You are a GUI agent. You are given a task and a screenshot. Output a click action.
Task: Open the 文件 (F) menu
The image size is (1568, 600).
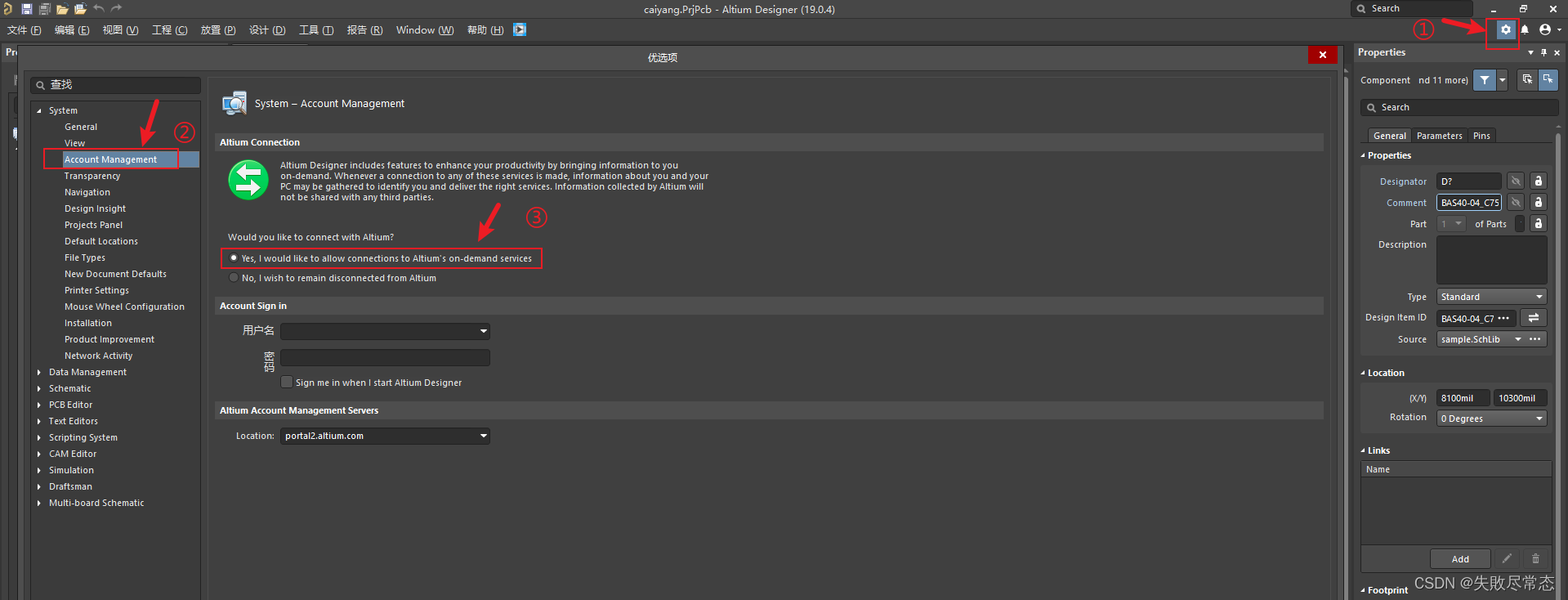point(25,29)
